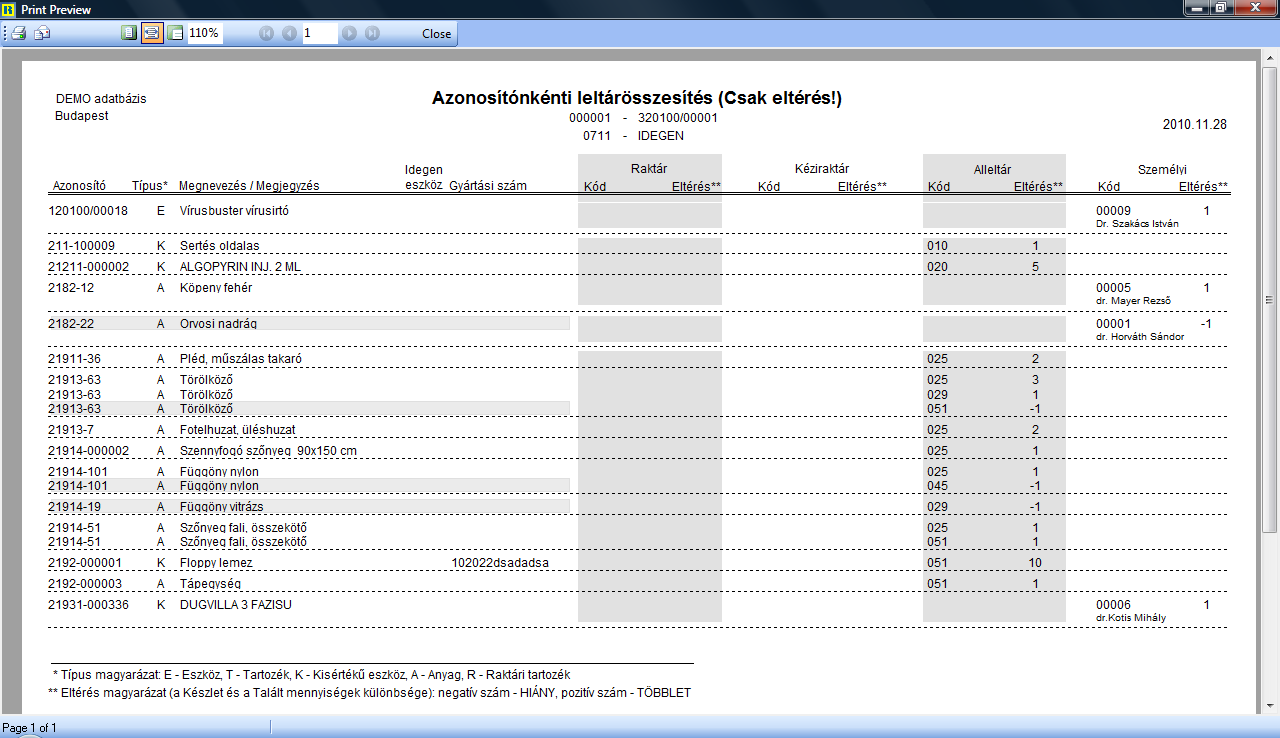Click the 'Page 1 of 1' status text

click(x=29, y=727)
